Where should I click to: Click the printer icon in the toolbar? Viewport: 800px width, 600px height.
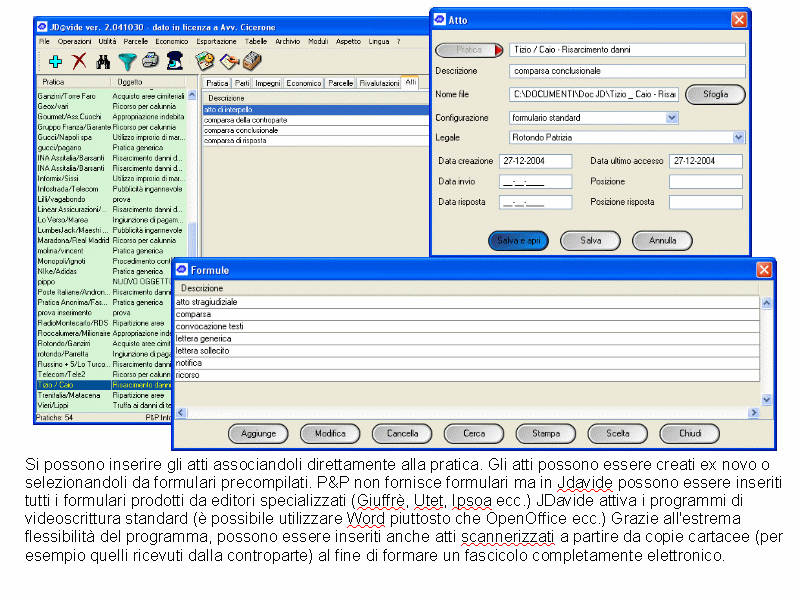pos(151,61)
